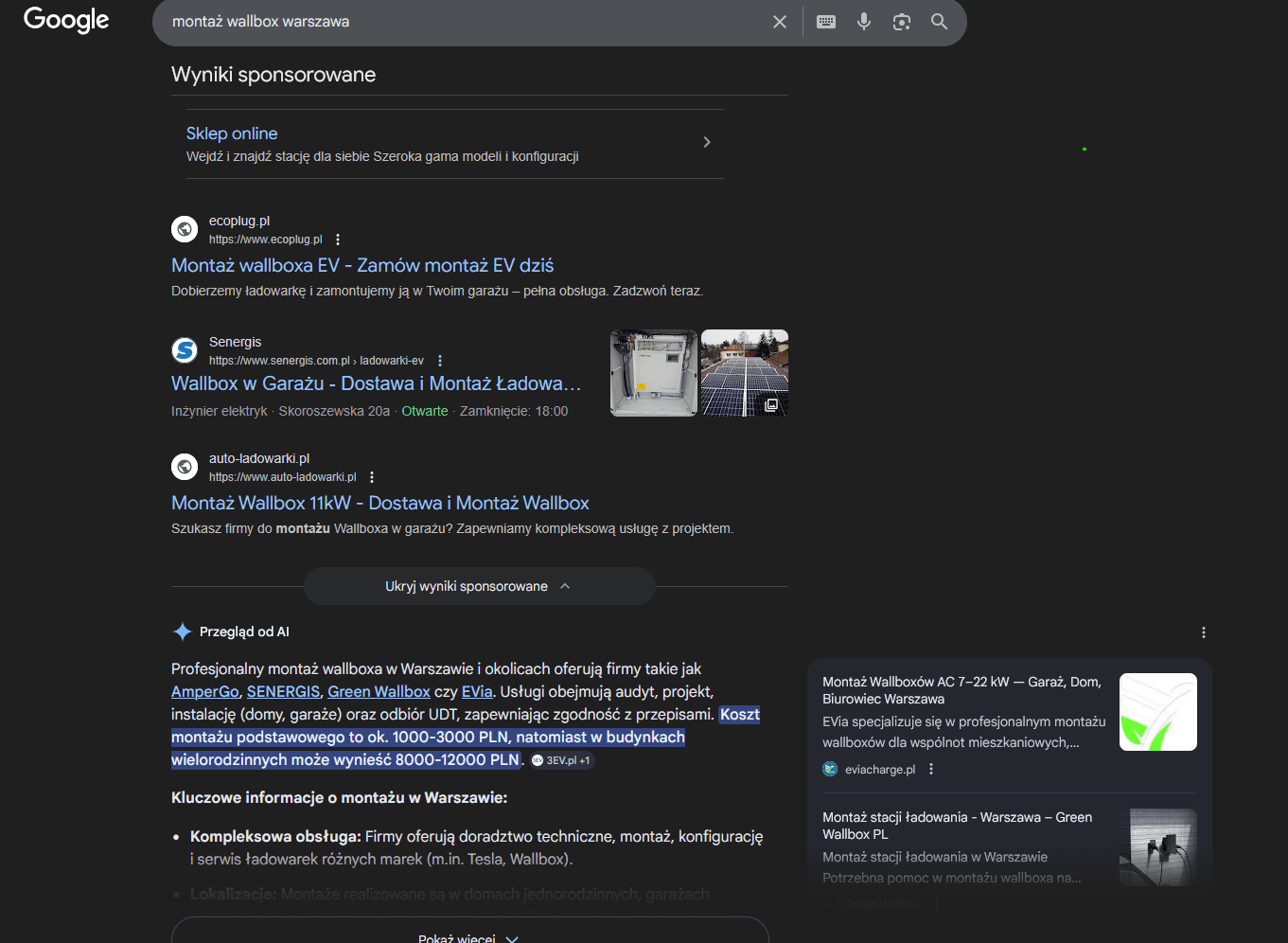This screenshot has width=1288, height=943.
Task: Open three-dot menu beside ecoplug.pl URL
Action: coord(338,240)
